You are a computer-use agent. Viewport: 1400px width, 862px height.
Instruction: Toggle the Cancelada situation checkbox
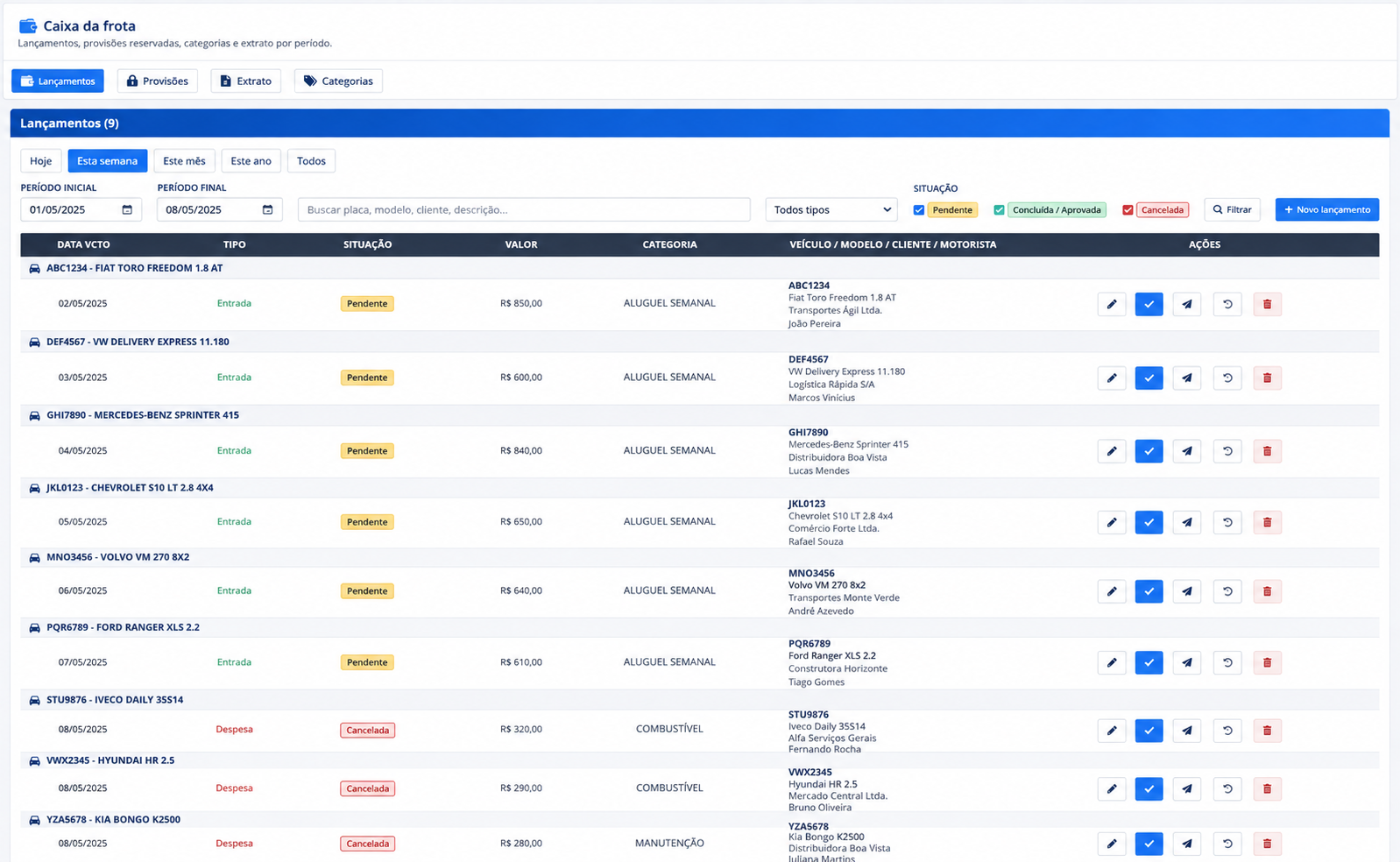pos(1128,210)
